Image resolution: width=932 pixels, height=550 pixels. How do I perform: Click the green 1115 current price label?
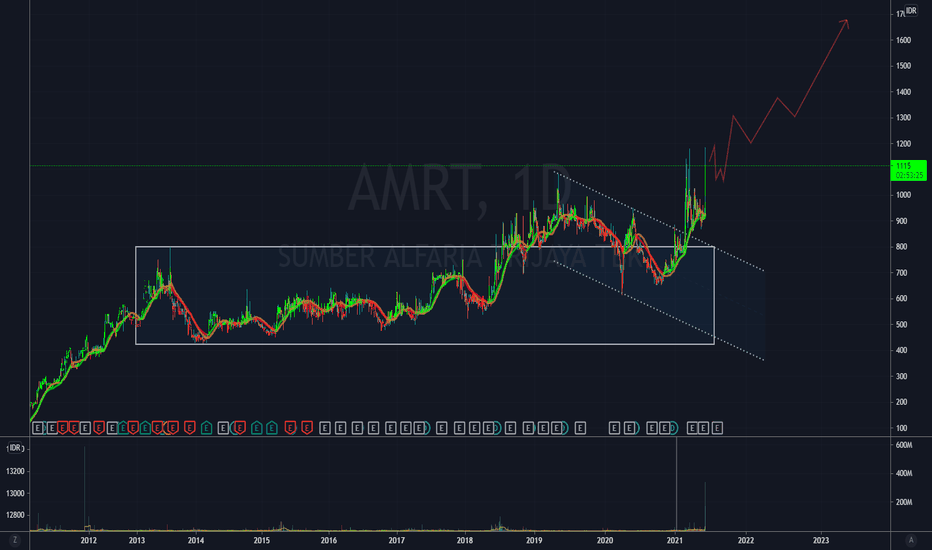(x=910, y=170)
